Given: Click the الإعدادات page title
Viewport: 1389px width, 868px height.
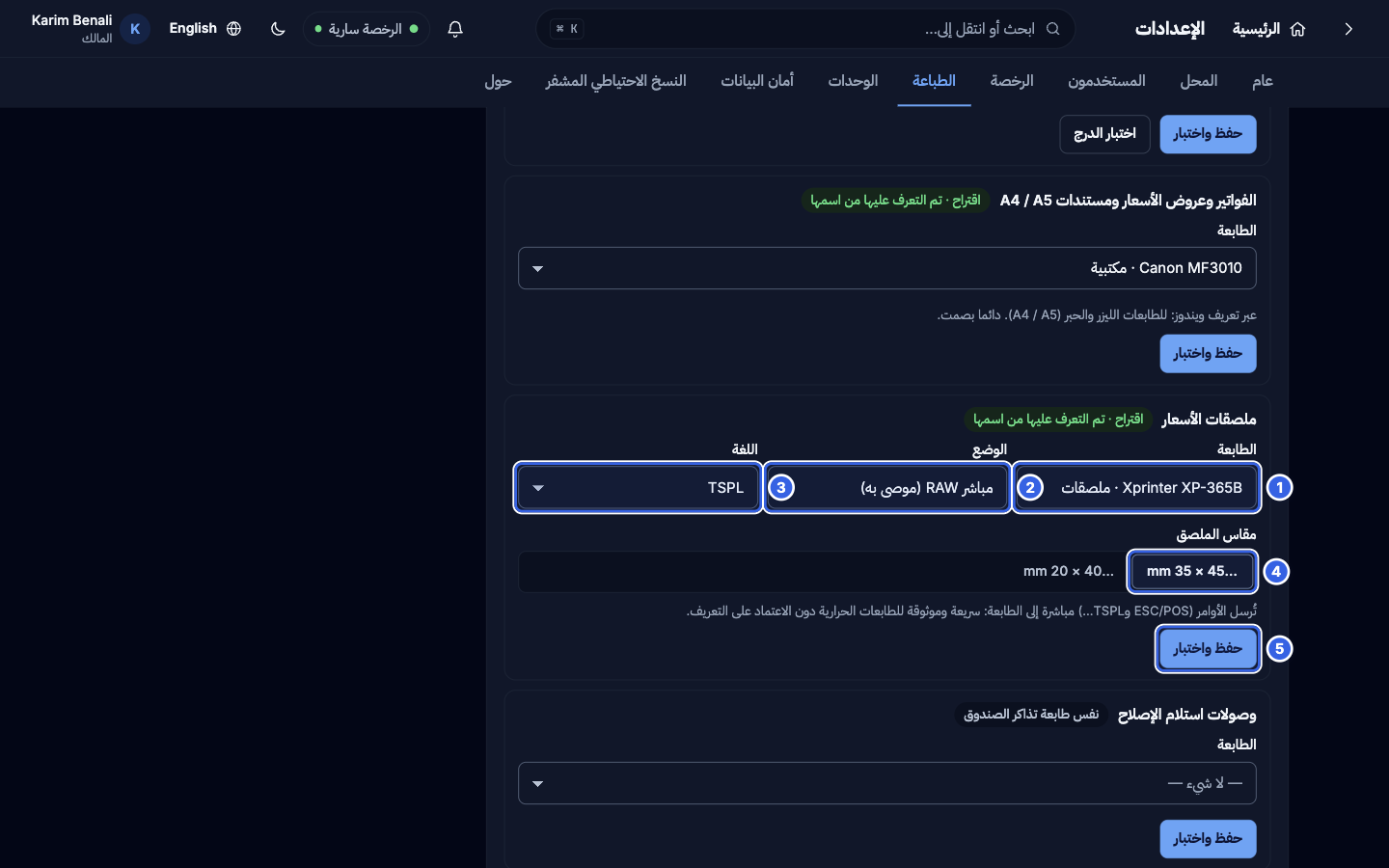Looking at the screenshot, I should (1170, 29).
